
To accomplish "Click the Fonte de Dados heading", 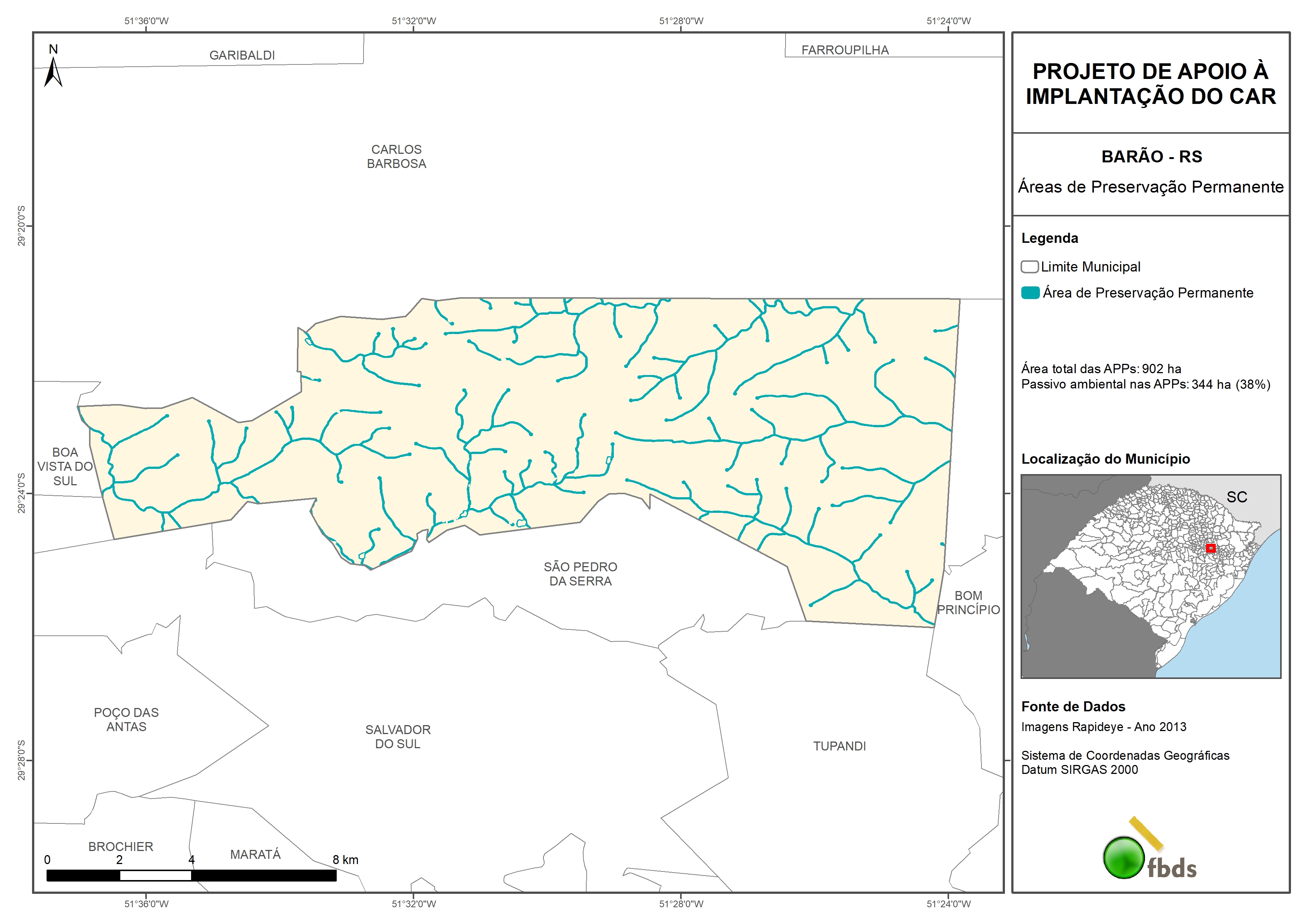I will 1073,707.
